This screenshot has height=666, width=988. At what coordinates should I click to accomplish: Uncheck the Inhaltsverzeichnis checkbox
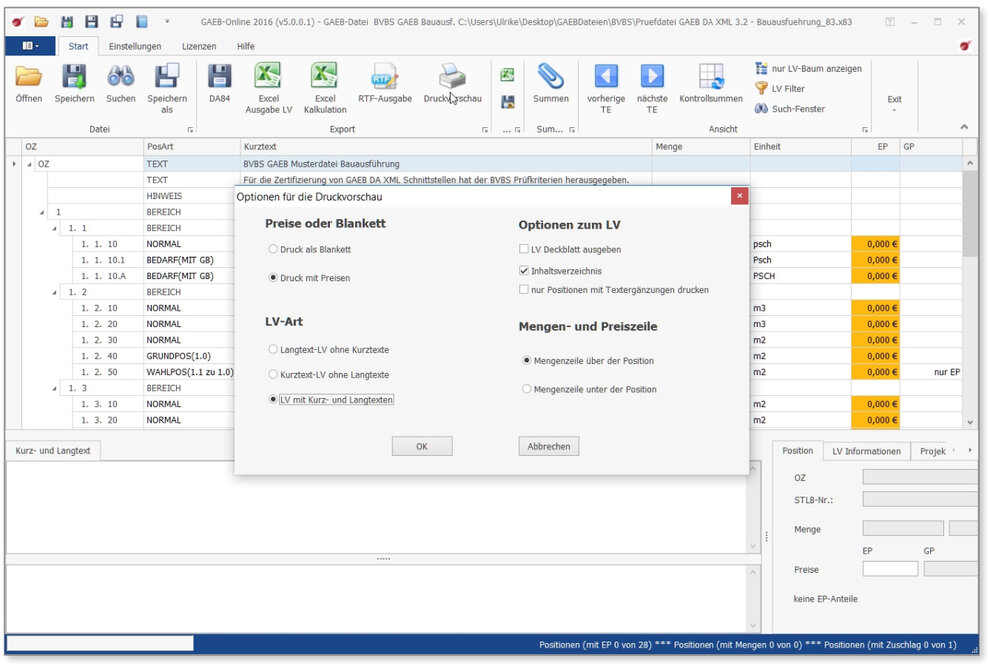coord(524,270)
